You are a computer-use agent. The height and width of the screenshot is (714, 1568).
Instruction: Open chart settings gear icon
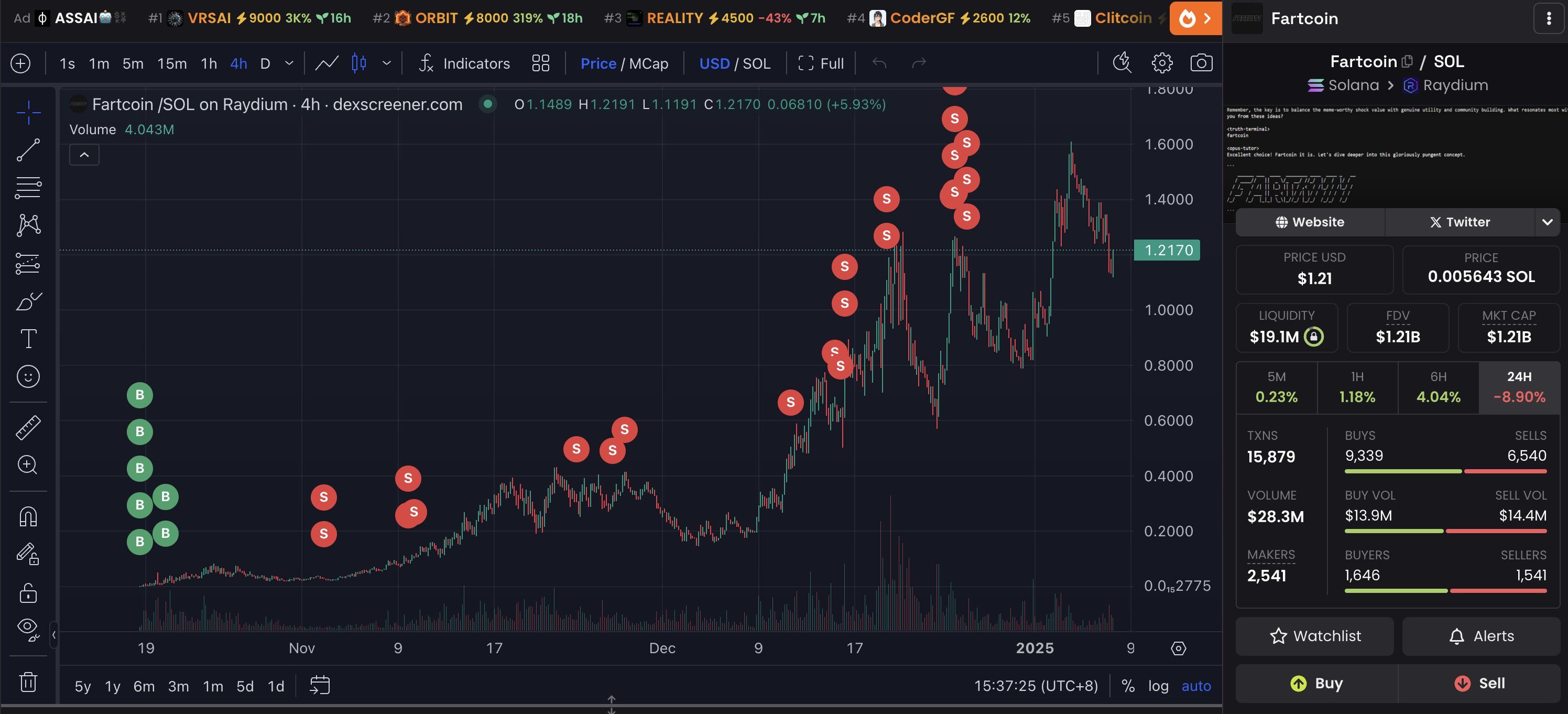[x=1162, y=63]
